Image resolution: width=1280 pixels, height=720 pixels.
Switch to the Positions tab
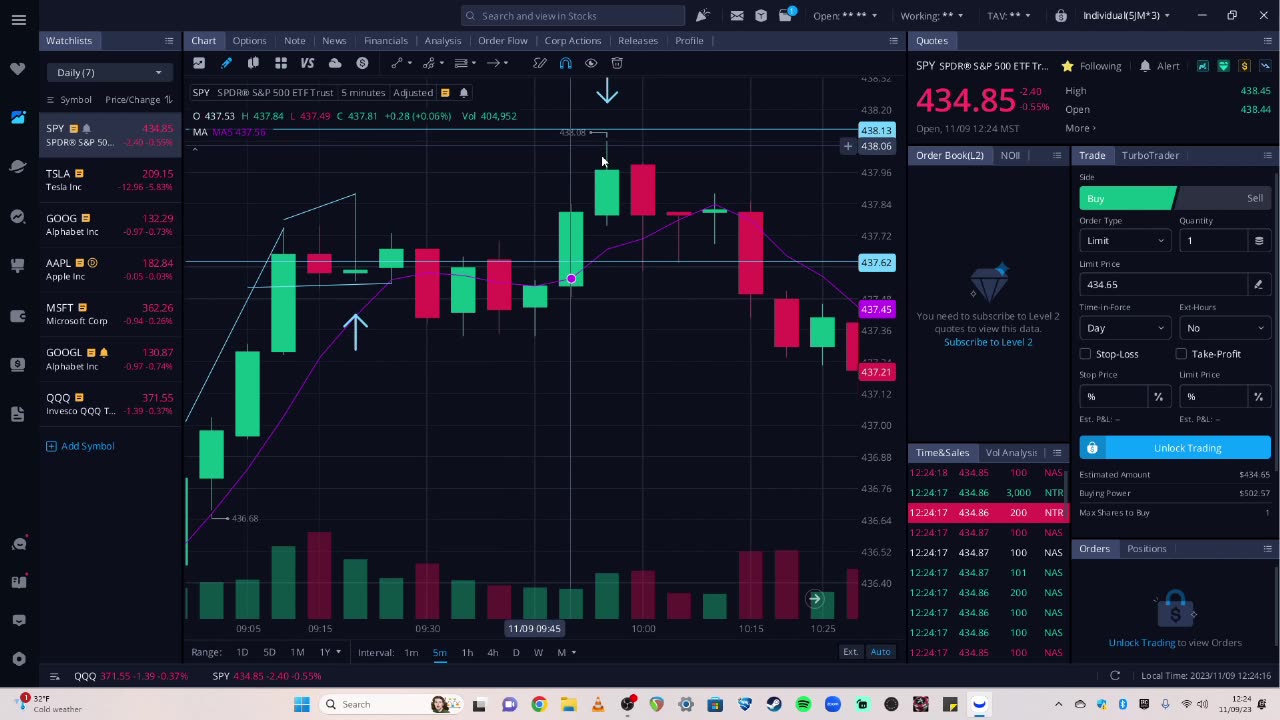point(1146,549)
